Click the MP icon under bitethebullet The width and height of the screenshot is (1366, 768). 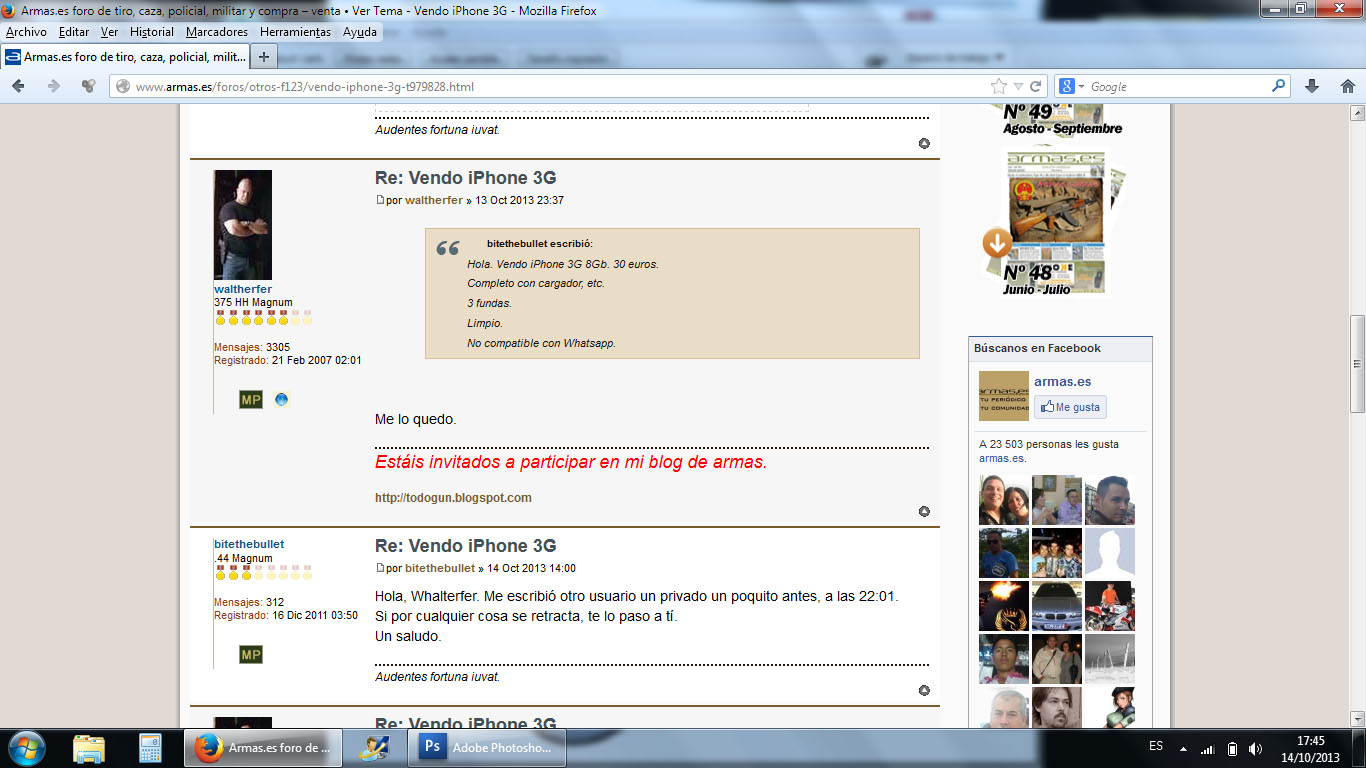[x=251, y=655]
